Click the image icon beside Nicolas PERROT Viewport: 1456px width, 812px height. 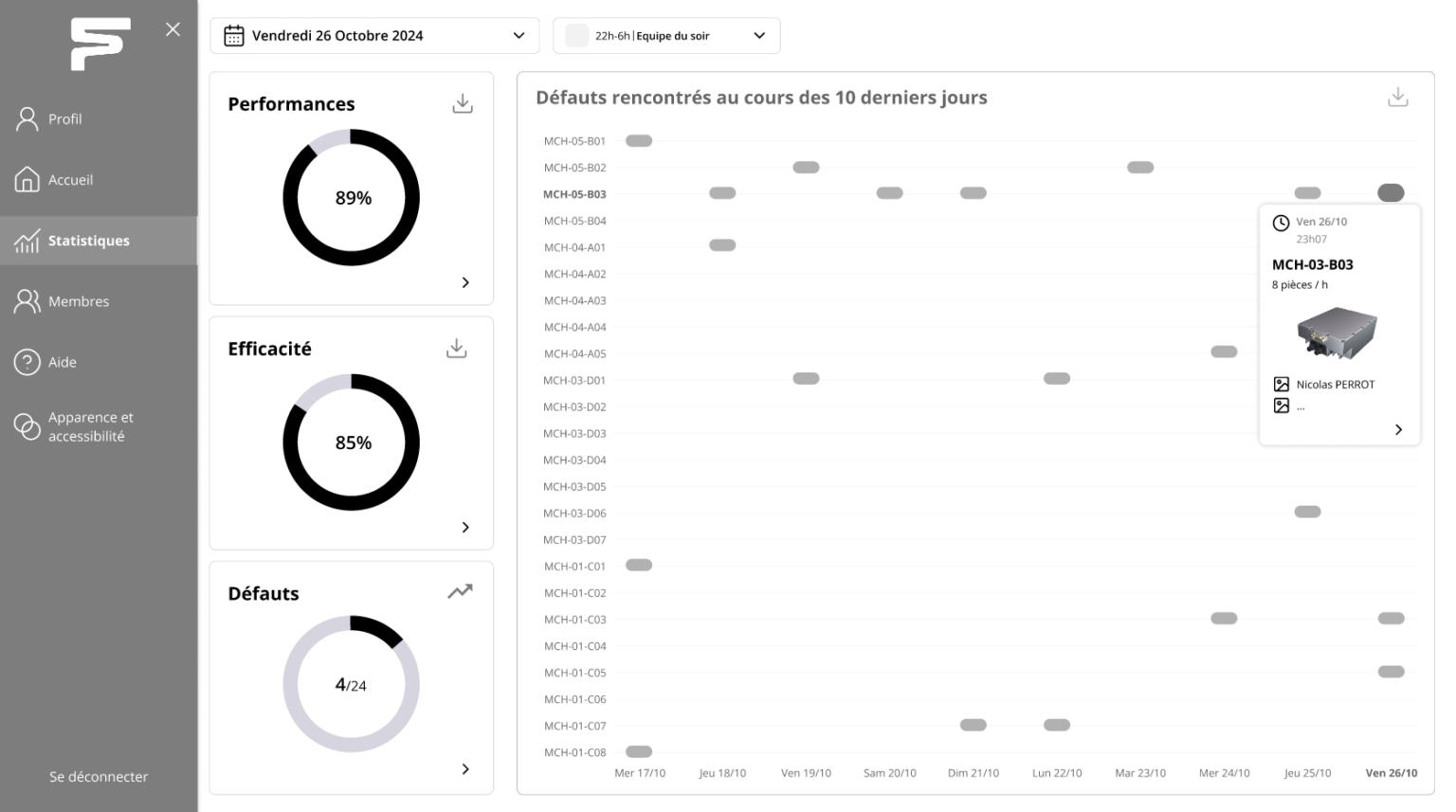[x=1281, y=385]
